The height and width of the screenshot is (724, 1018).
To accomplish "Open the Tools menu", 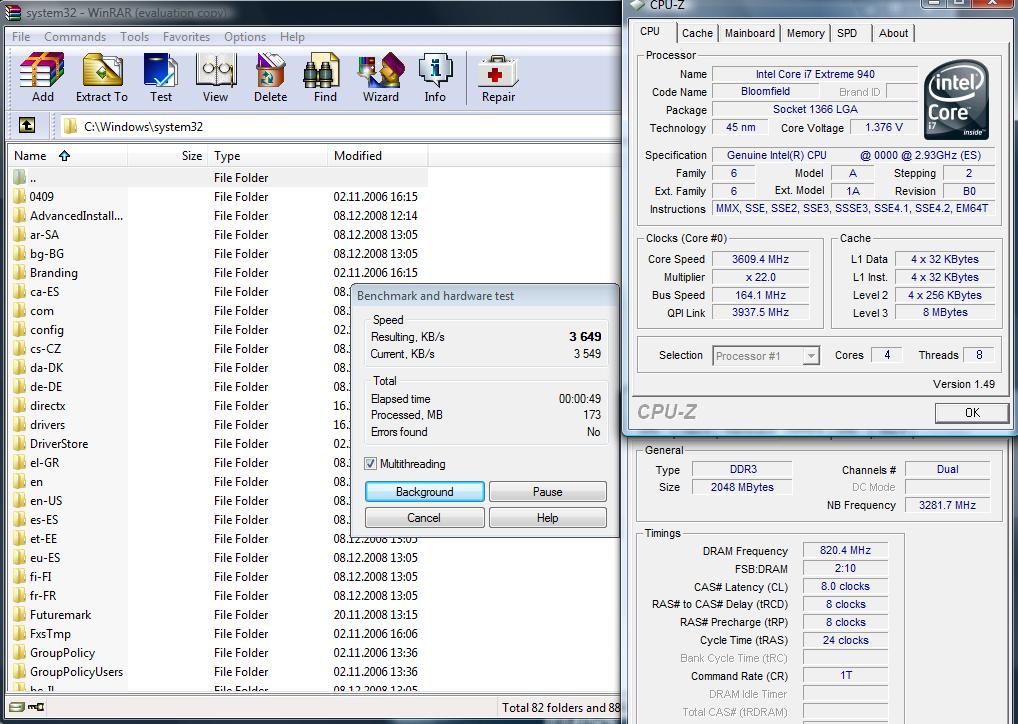I will [134, 37].
